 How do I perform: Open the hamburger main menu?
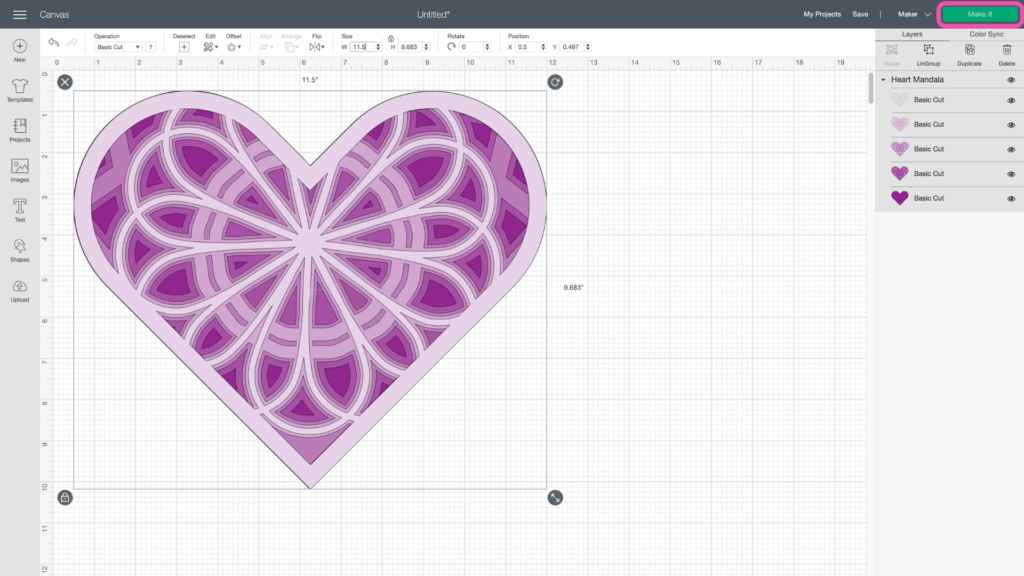[20, 14]
